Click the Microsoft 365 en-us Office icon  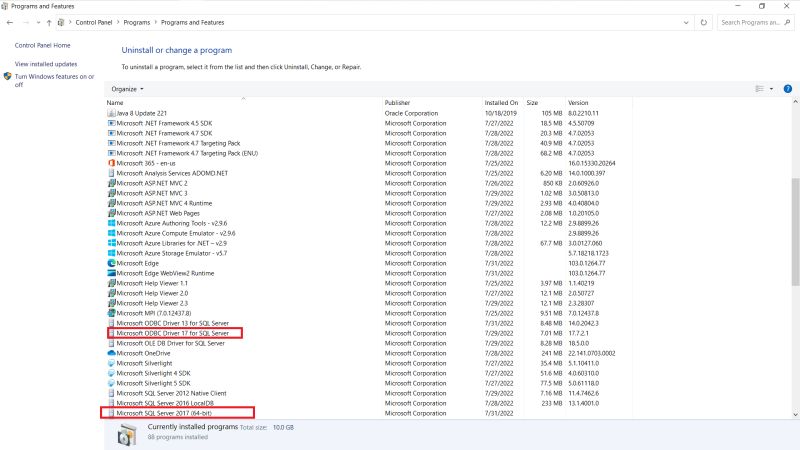point(111,163)
